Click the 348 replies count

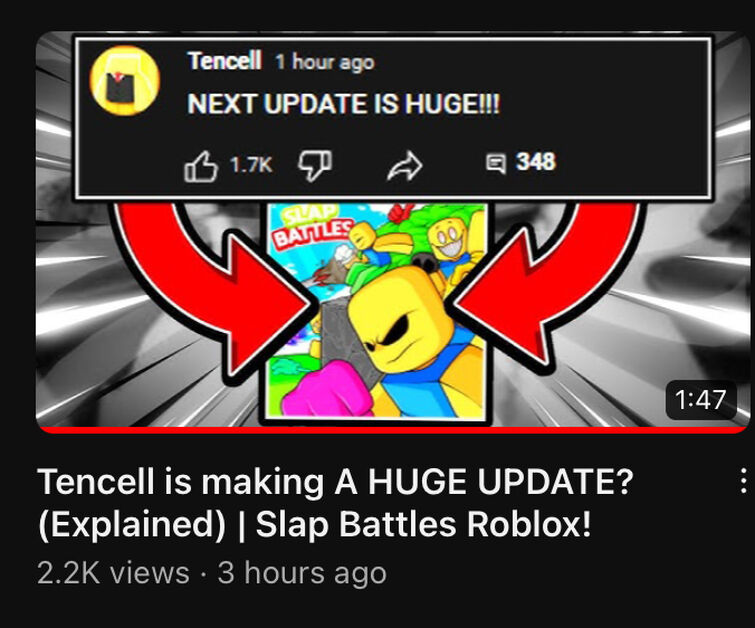536,162
